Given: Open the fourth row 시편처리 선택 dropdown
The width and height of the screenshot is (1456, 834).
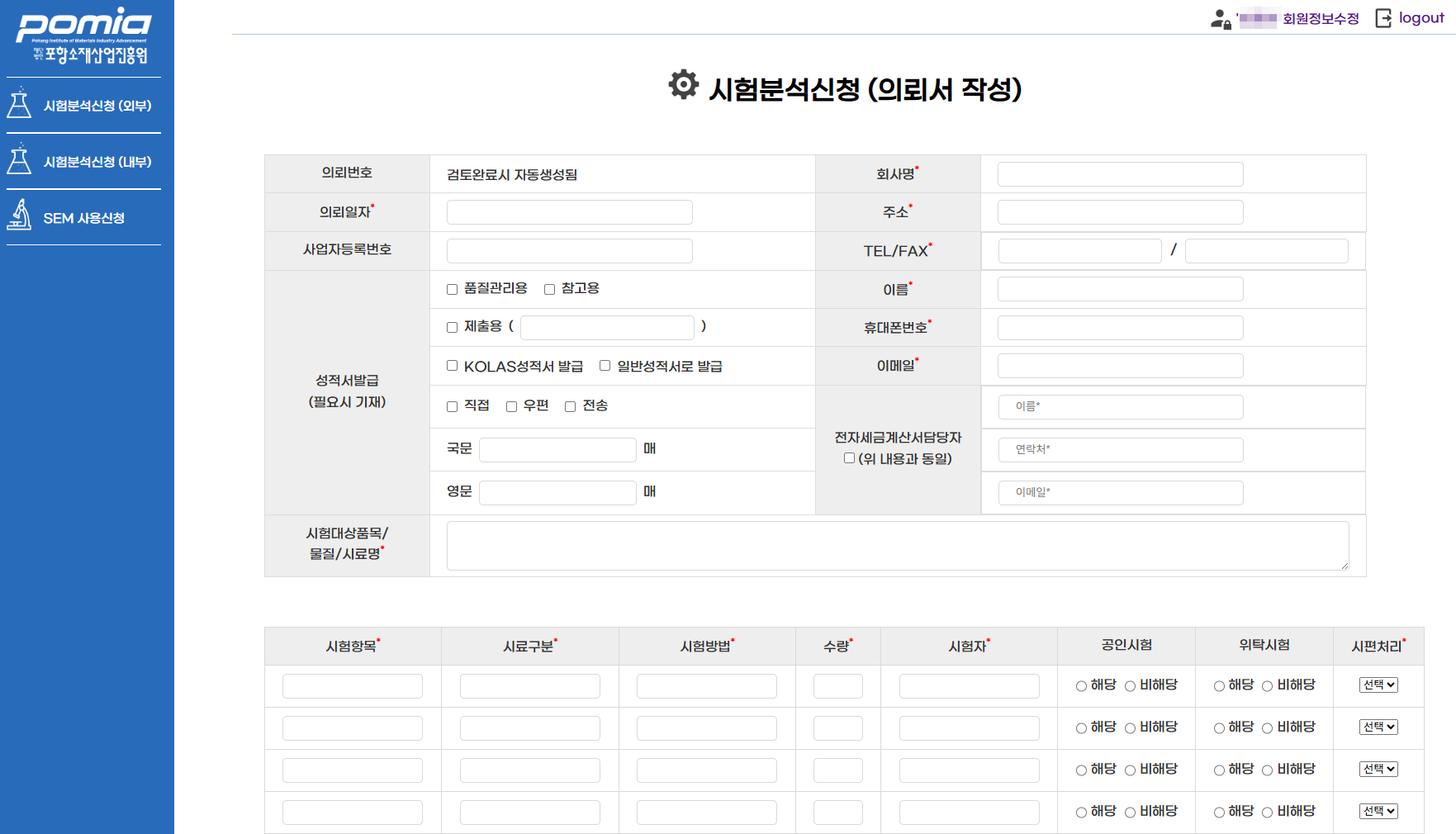Looking at the screenshot, I should click(1378, 811).
